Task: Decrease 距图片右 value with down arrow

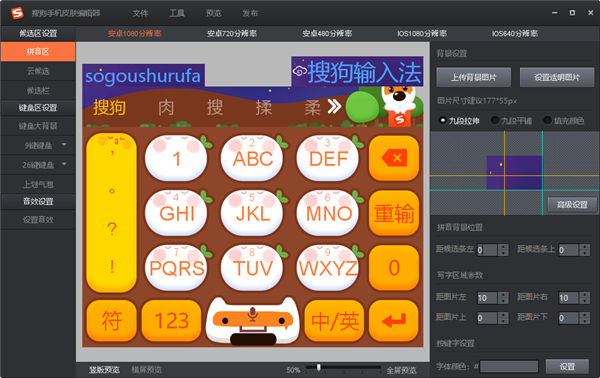Action: 585,301
